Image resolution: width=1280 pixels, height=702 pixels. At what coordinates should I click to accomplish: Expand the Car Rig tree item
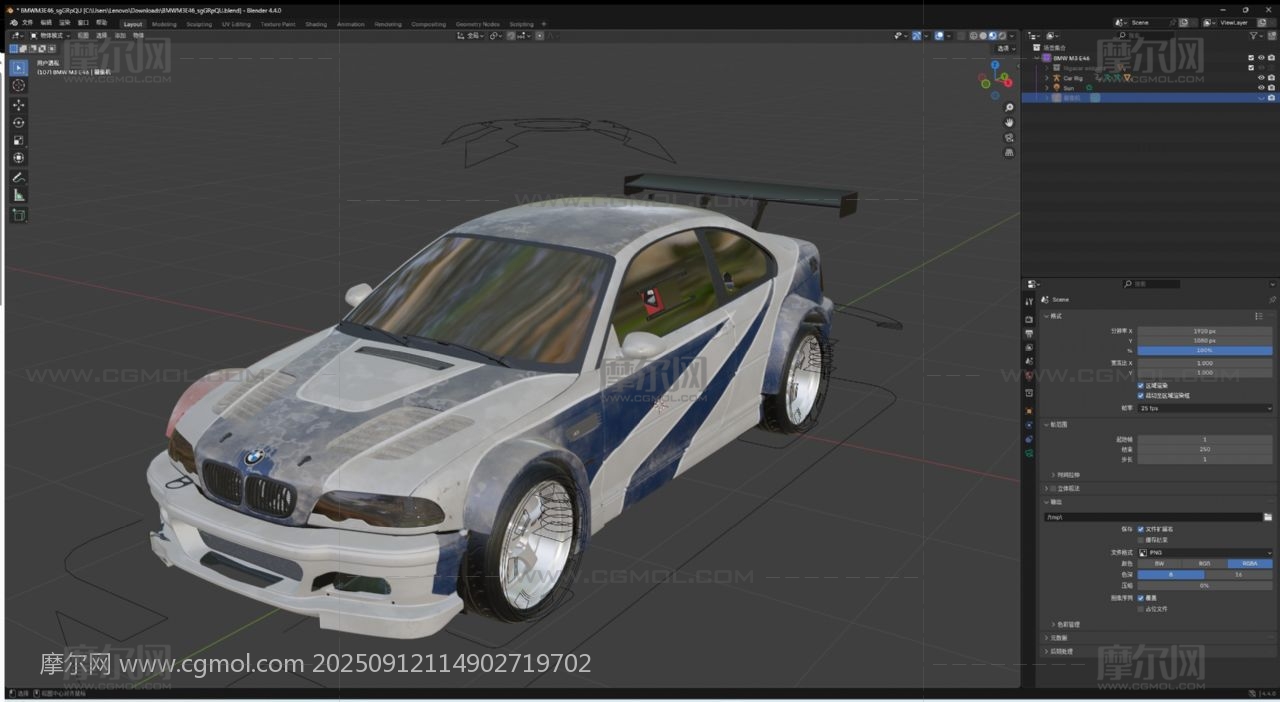tap(1047, 78)
